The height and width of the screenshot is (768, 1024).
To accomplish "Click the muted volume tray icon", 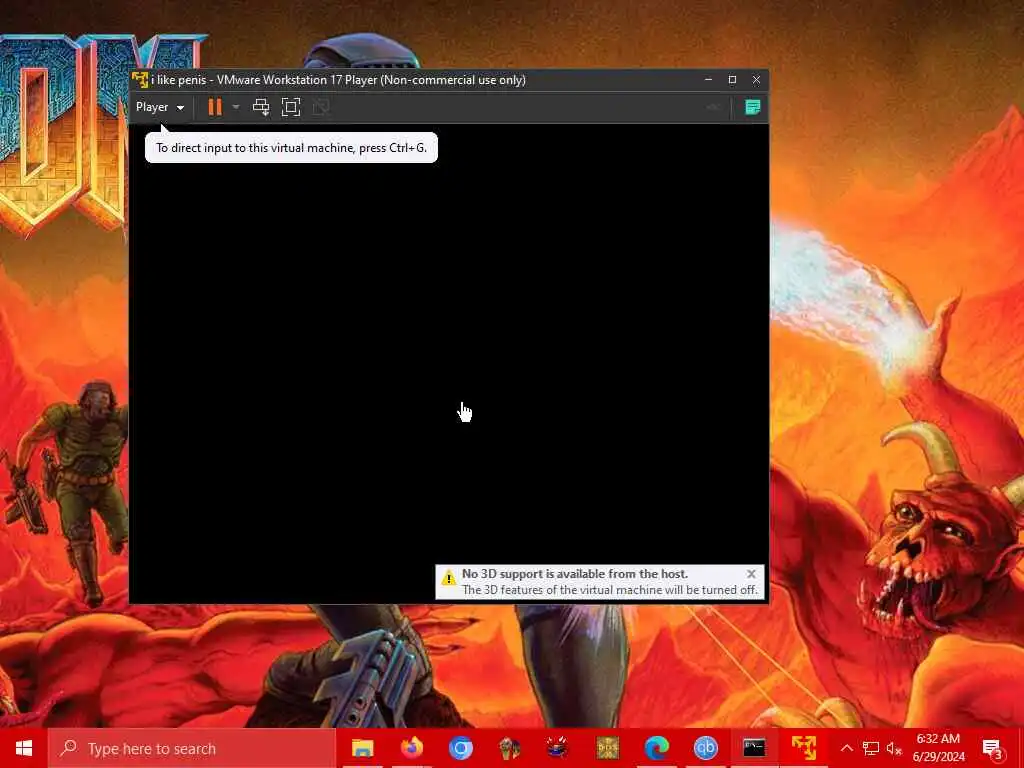I will (894, 748).
